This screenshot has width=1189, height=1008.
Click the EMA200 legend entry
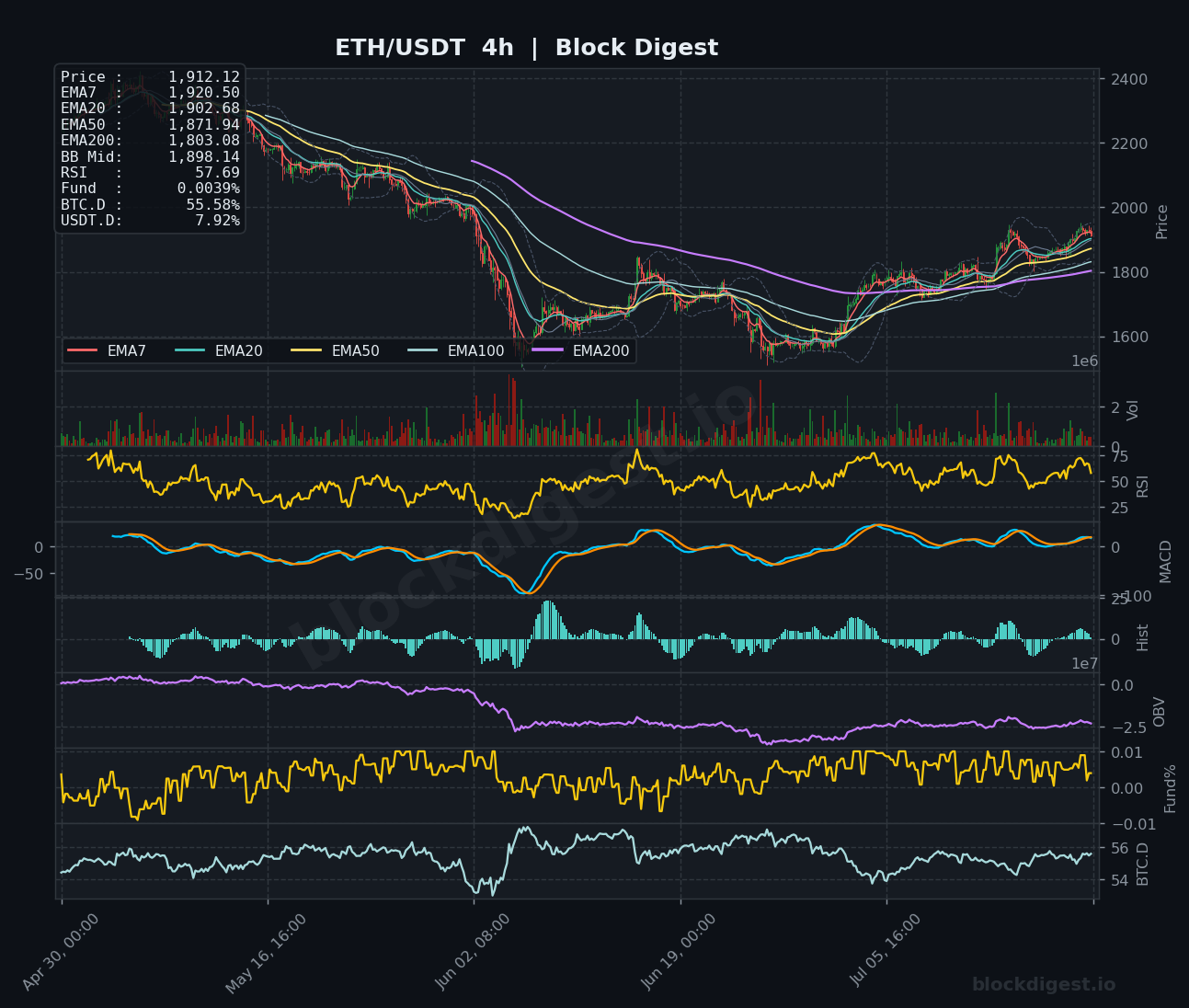click(x=581, y=350)
